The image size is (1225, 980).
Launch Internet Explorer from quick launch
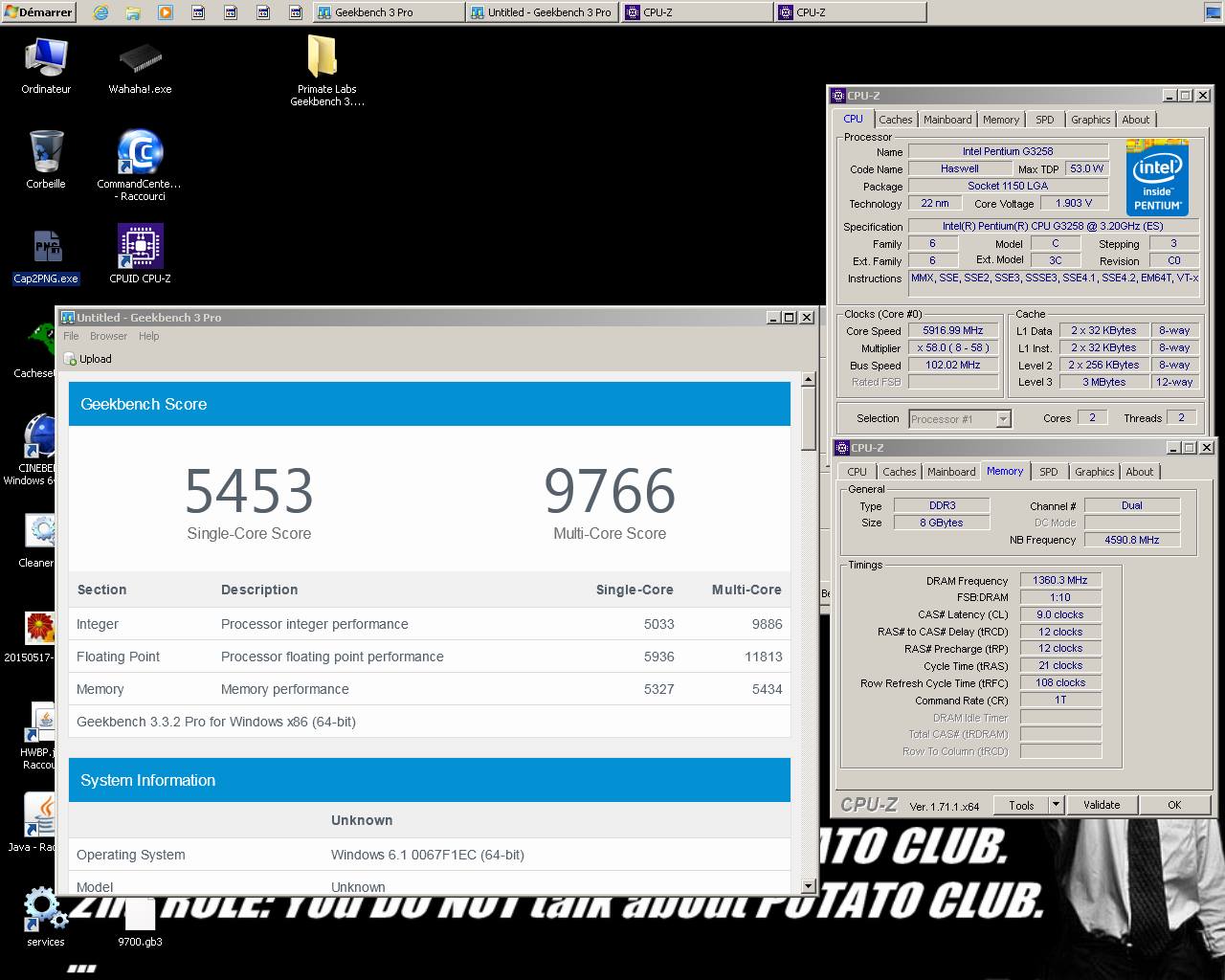click(100, 12)
